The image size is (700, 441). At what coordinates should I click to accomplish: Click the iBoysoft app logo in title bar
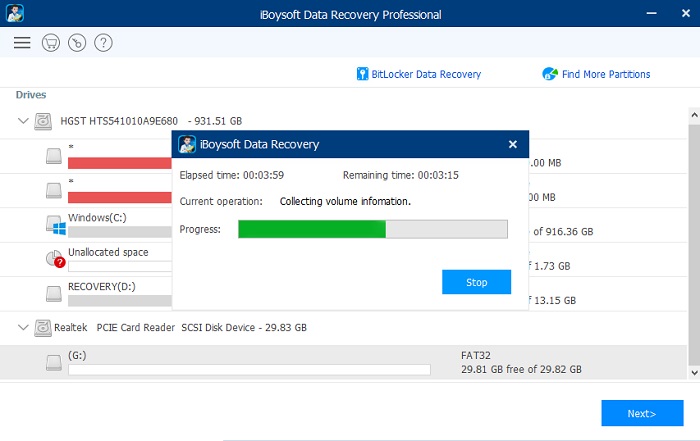[x=15, y=13]
